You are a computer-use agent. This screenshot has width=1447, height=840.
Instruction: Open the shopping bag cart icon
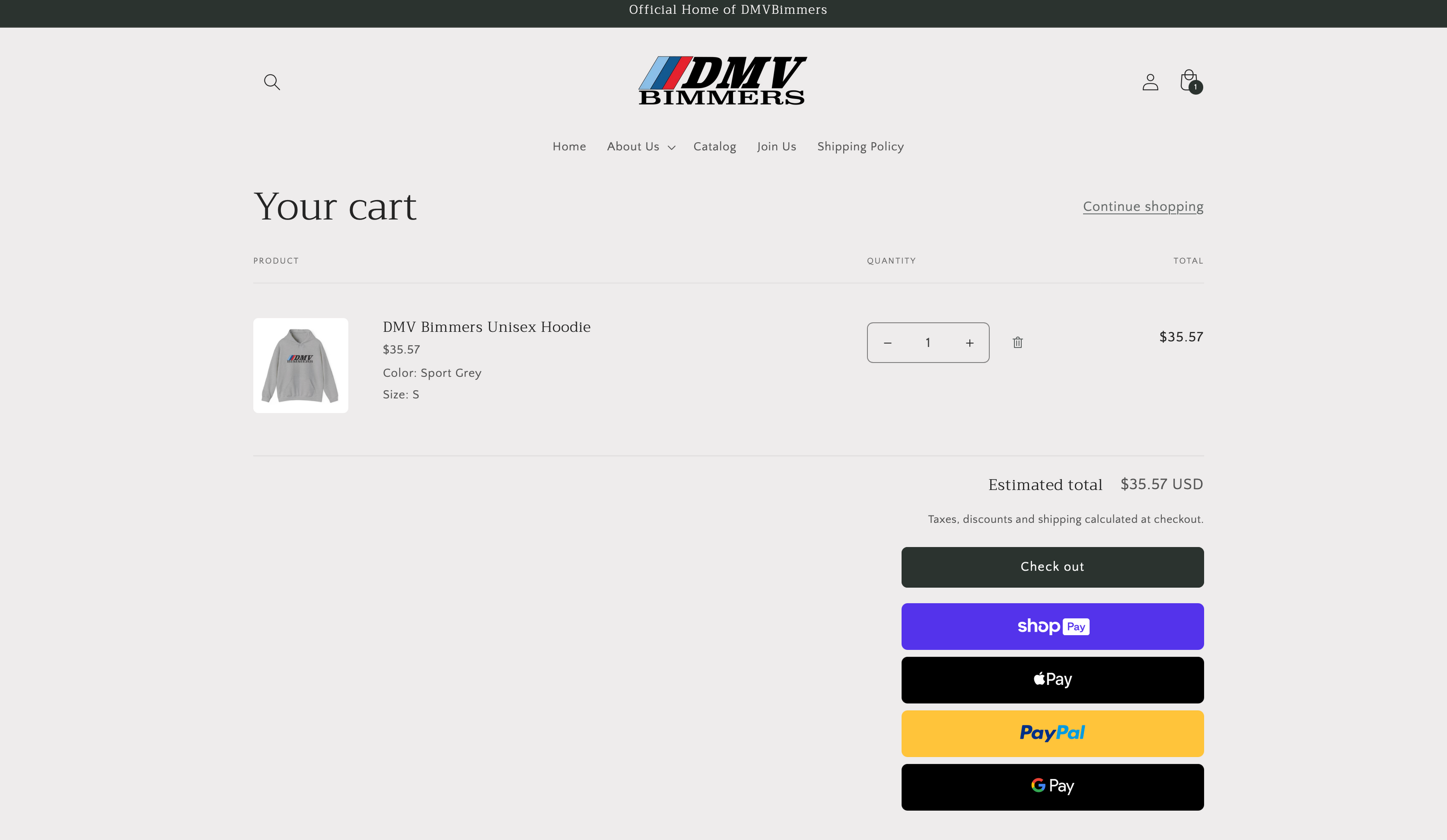pos(1190,81)
